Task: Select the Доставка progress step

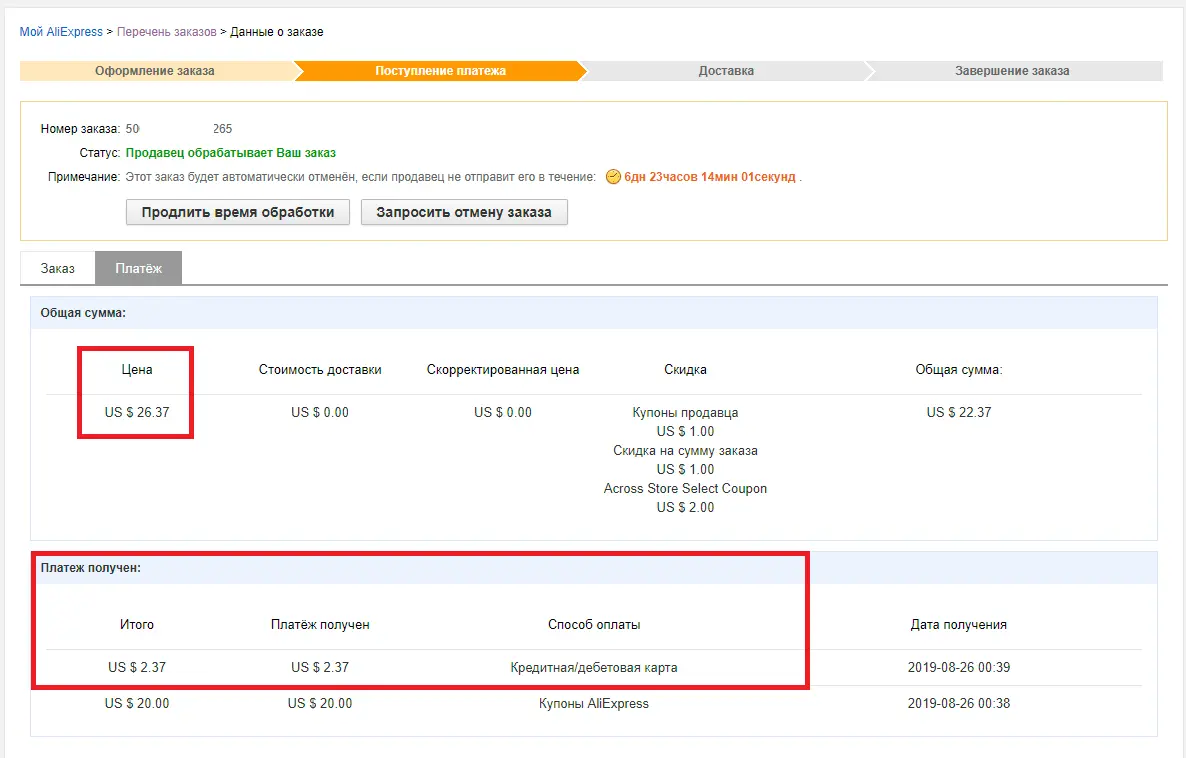Action: click(726, 71)
